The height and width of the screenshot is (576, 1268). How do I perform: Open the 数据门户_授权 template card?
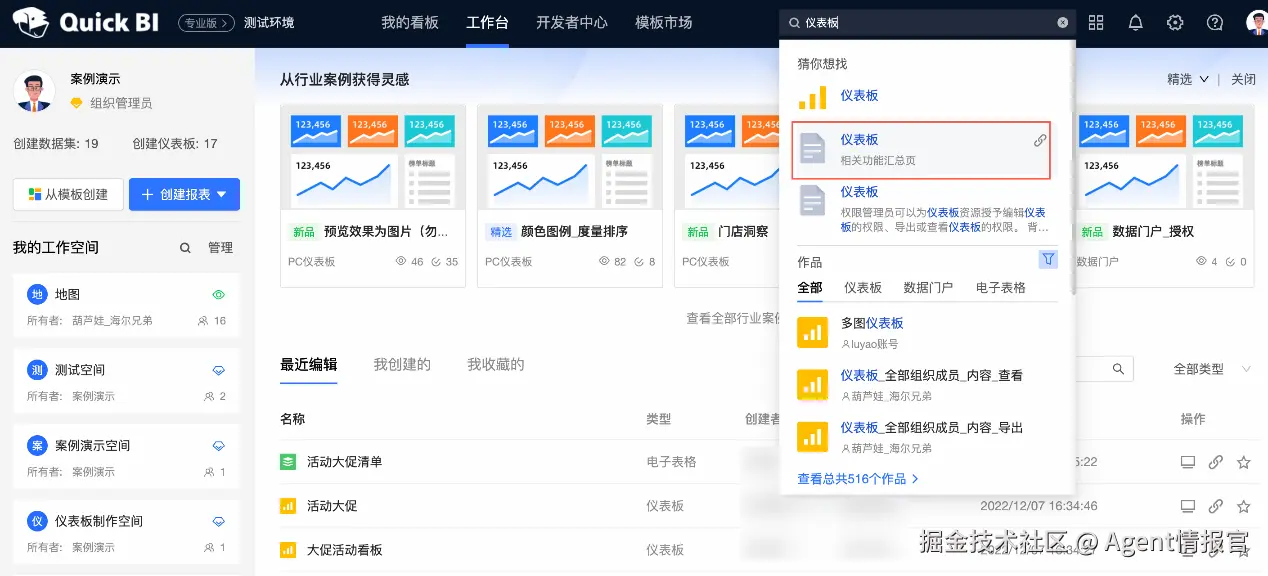pyautogui.click(x=1163, y=195)
